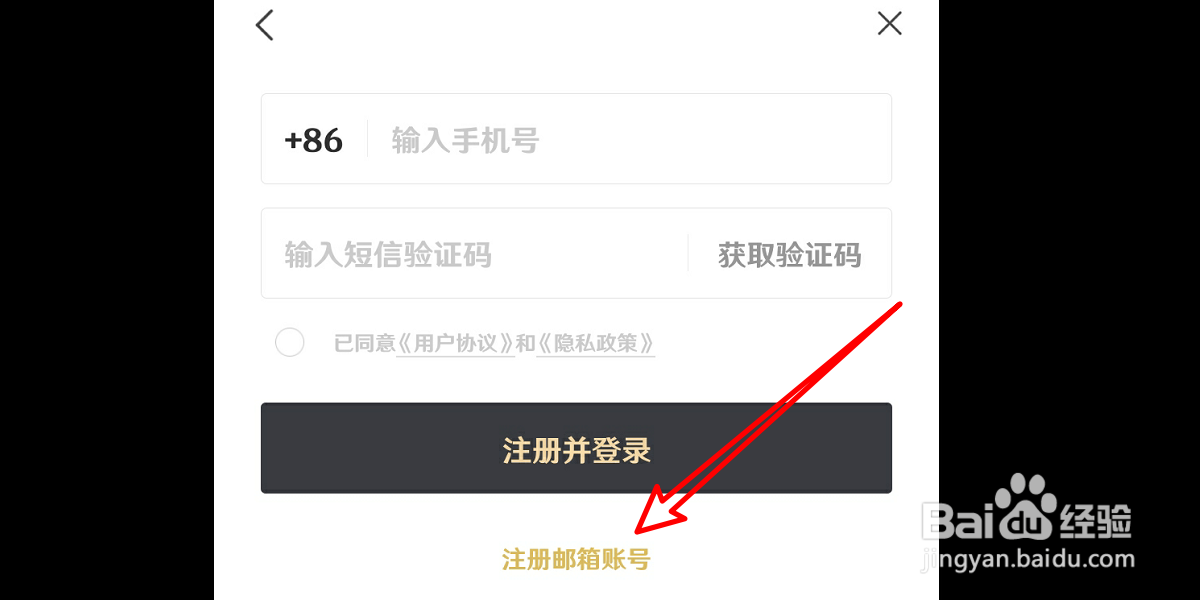Go back using the left chevron arrow
This screenshot has height=600, width=1200.
pos(264,24)
